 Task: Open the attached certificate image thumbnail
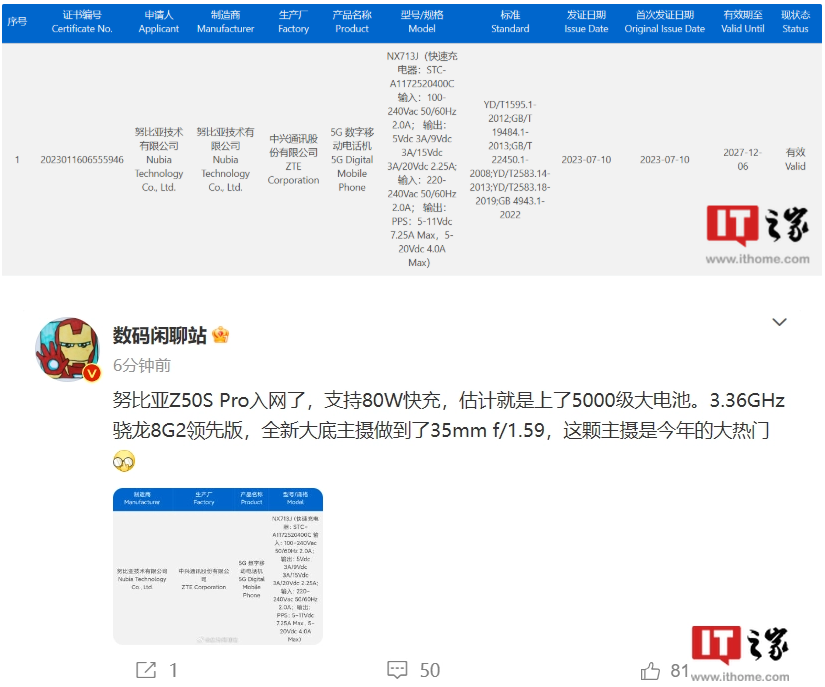[218, 566]
